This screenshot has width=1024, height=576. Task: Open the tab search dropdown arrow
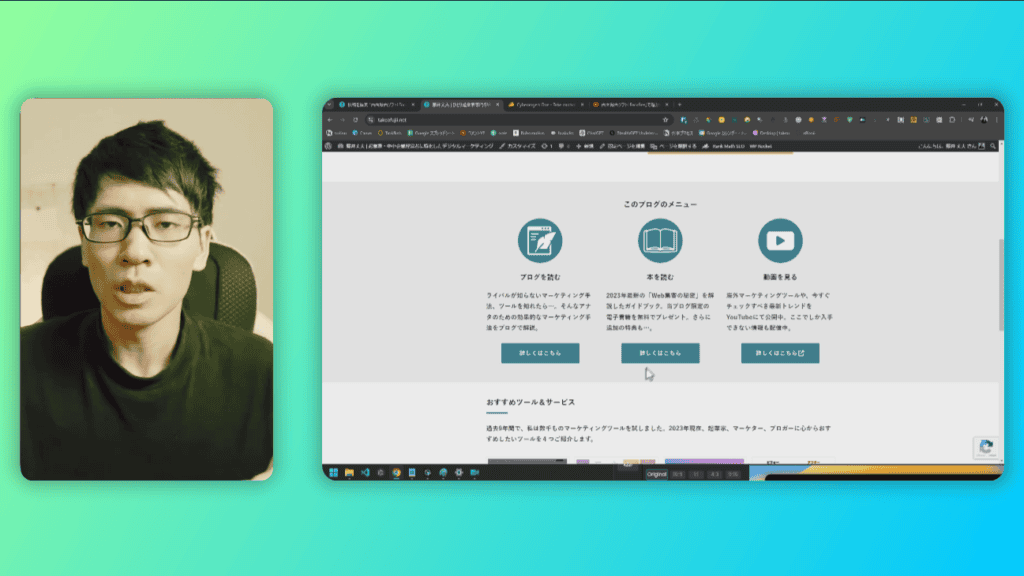pos(329,104)
